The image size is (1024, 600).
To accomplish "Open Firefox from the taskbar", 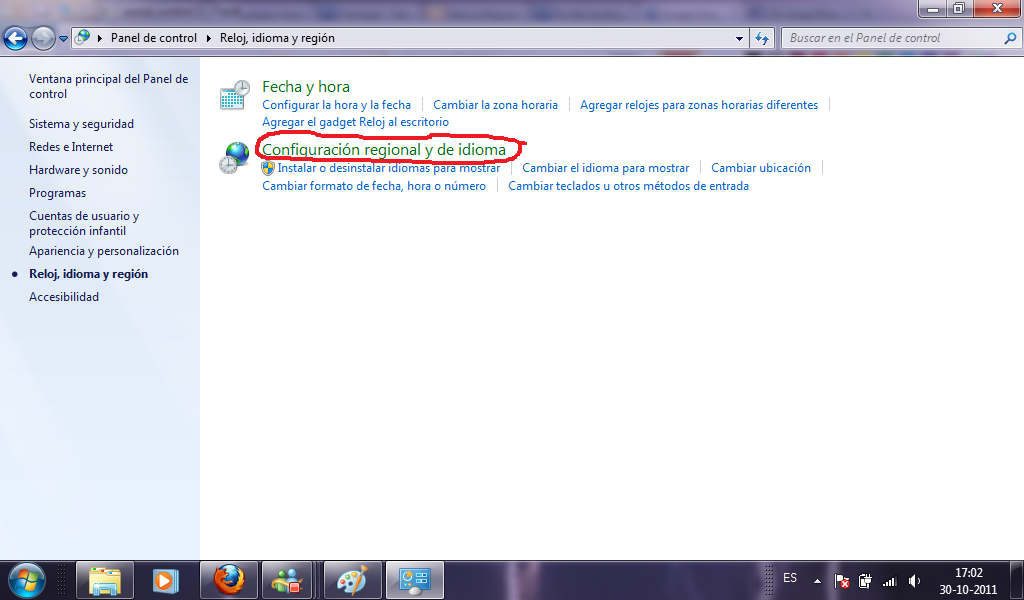I will tap(229, 580).
